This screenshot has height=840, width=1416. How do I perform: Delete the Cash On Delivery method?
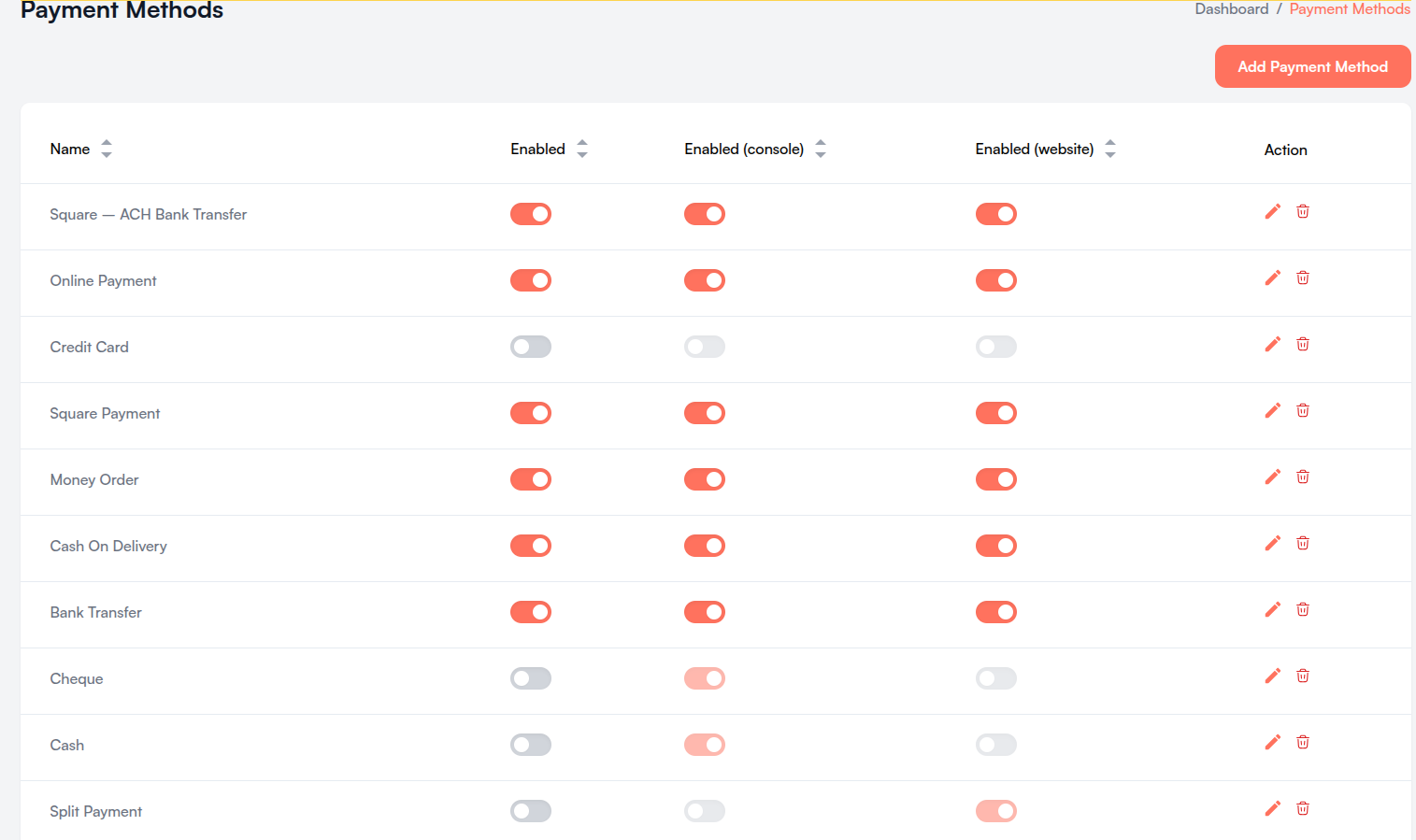(1303, 544)
